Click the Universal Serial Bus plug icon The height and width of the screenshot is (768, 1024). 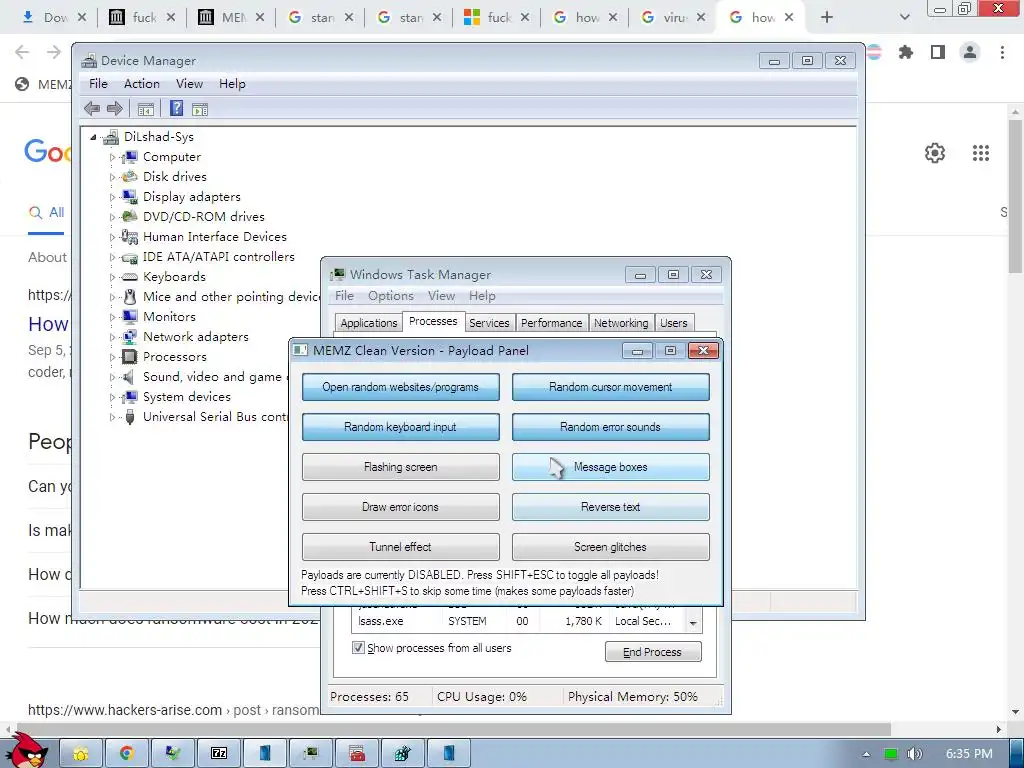(130, 417)
